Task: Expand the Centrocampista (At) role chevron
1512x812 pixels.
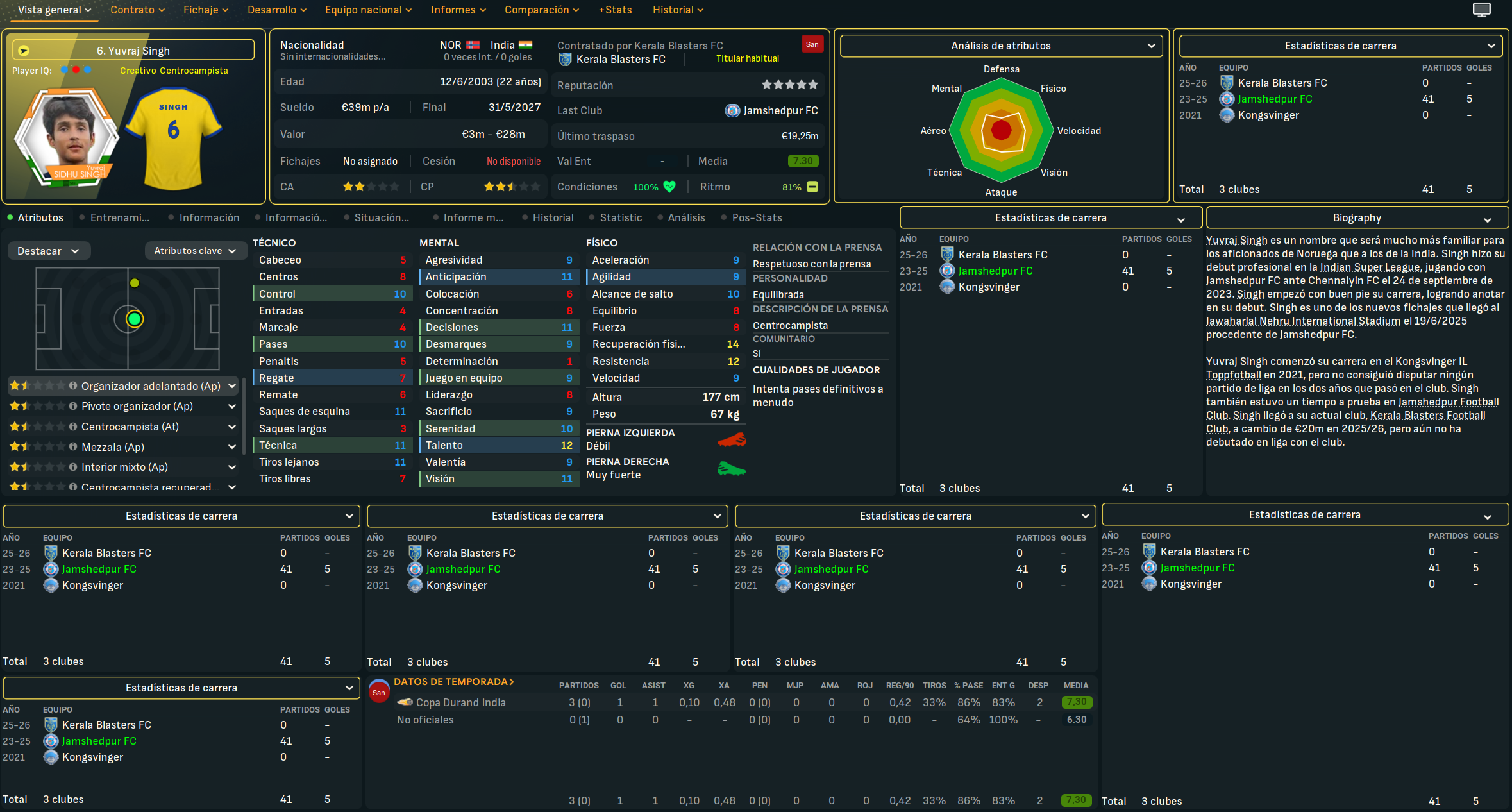Action: pos(232,427)
